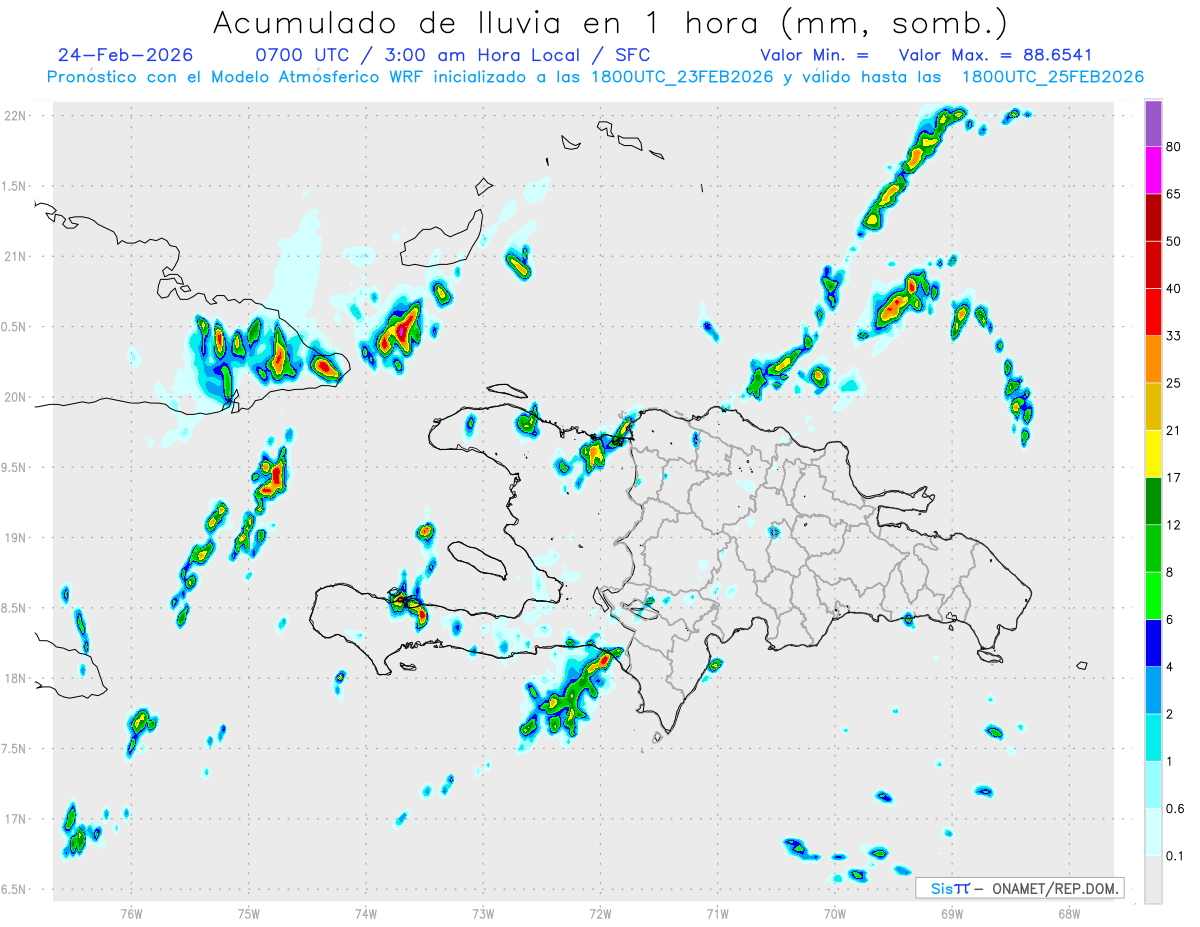Click the '25' value on the color scale

(1174, 384)
